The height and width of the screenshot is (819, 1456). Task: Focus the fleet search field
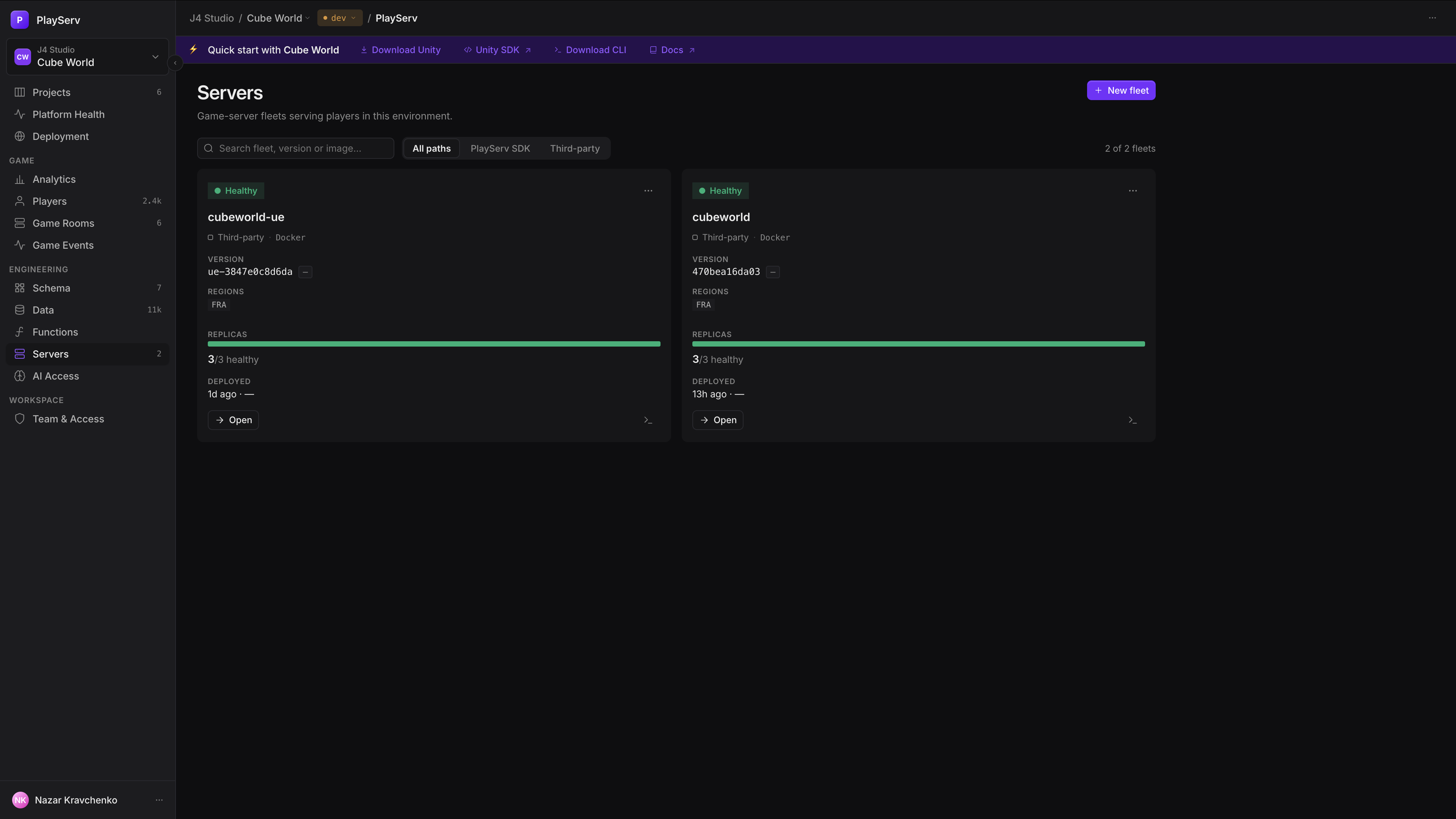[x=296, y=148]
